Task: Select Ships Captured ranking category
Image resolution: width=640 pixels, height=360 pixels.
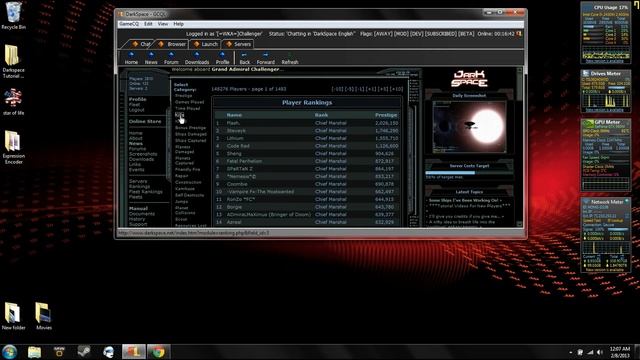Action: click(190, 140)
